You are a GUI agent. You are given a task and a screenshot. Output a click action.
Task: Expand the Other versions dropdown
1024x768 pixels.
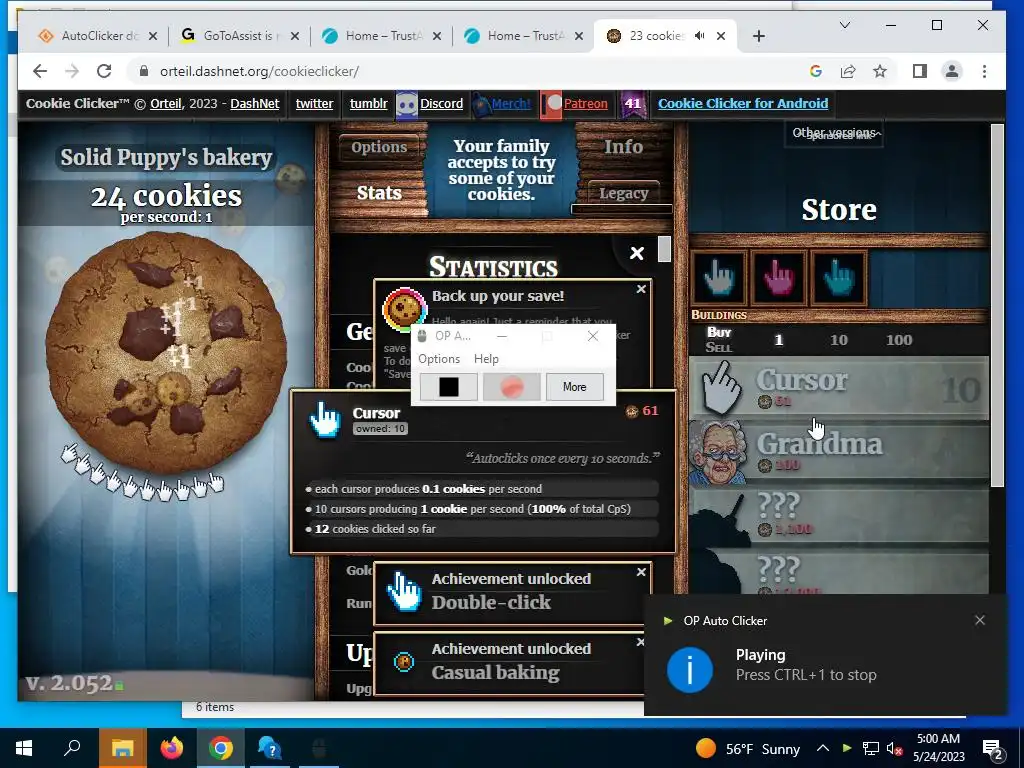click(x=834, y=133)
